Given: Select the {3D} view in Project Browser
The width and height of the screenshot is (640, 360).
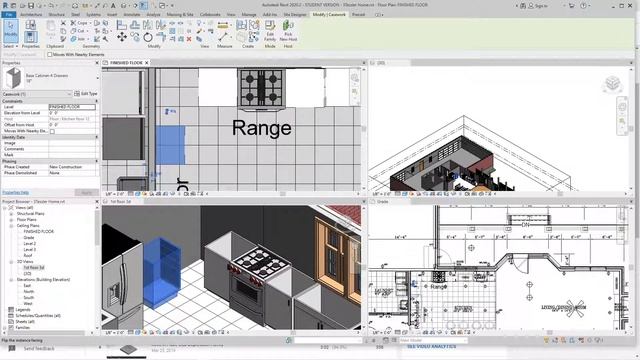Looking at the screenshot, I should click(x=27, y=273).
